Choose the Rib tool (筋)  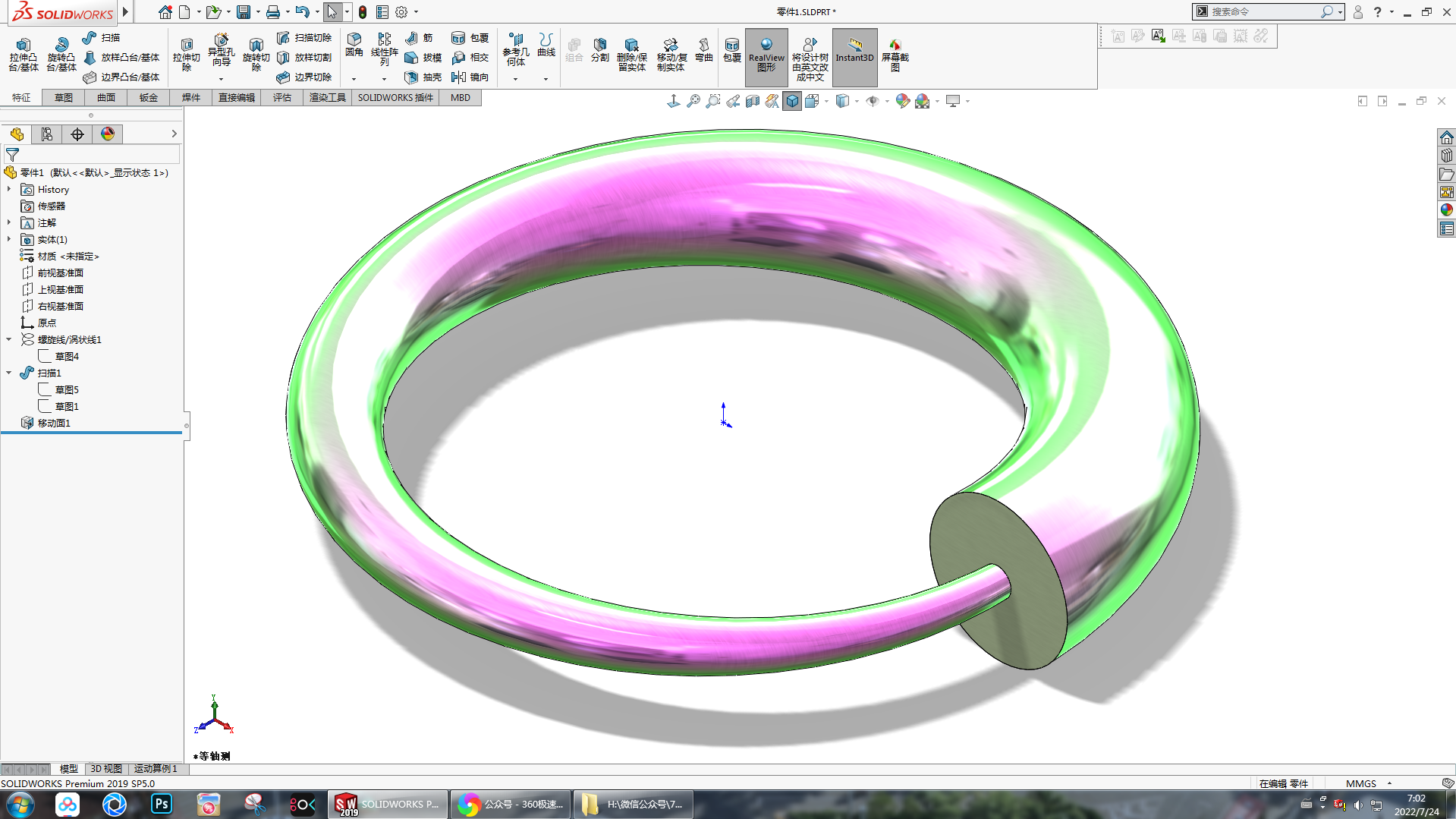click(x=419, y=37)
